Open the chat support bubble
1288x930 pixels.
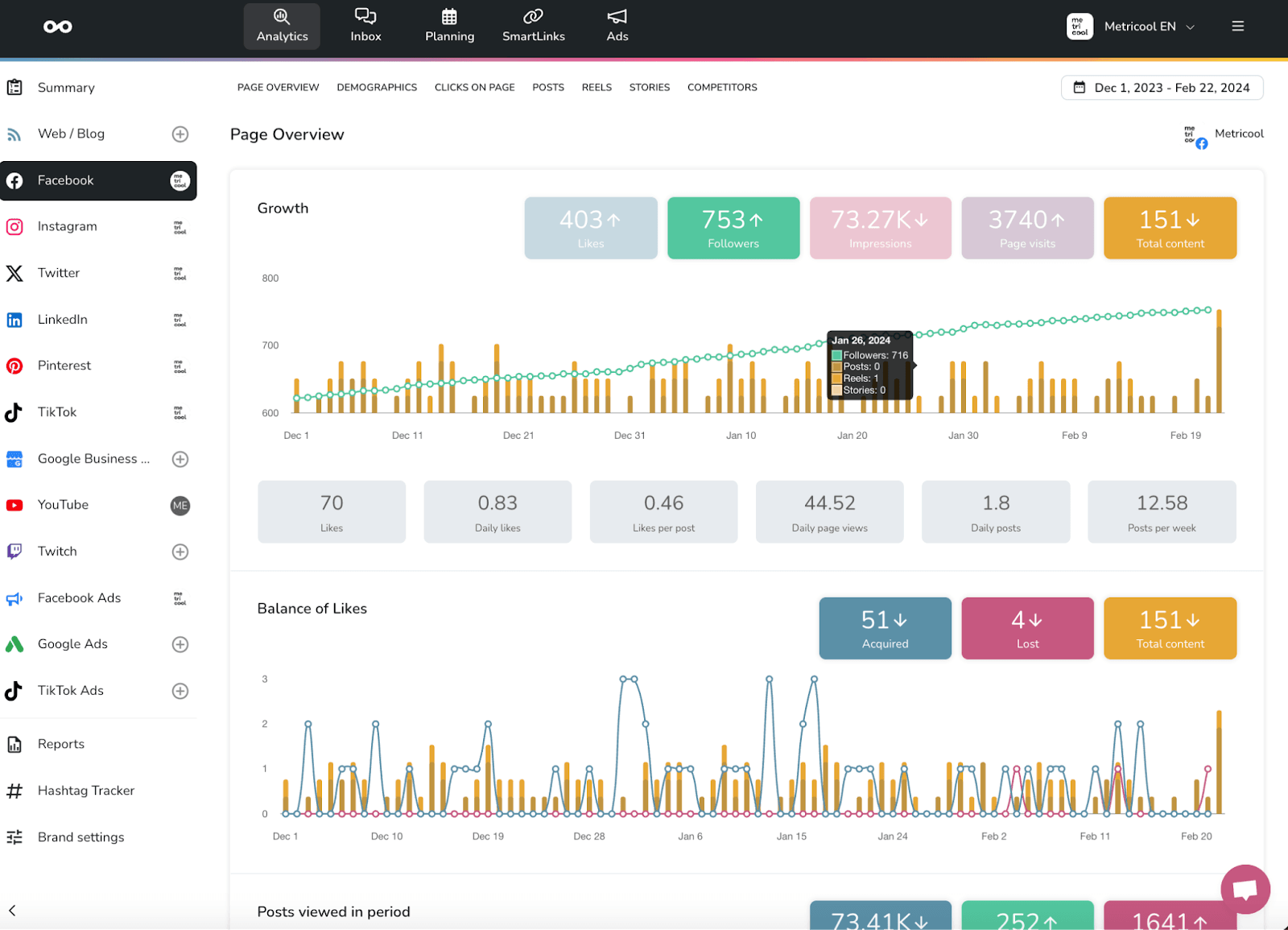pos(1245,889)
